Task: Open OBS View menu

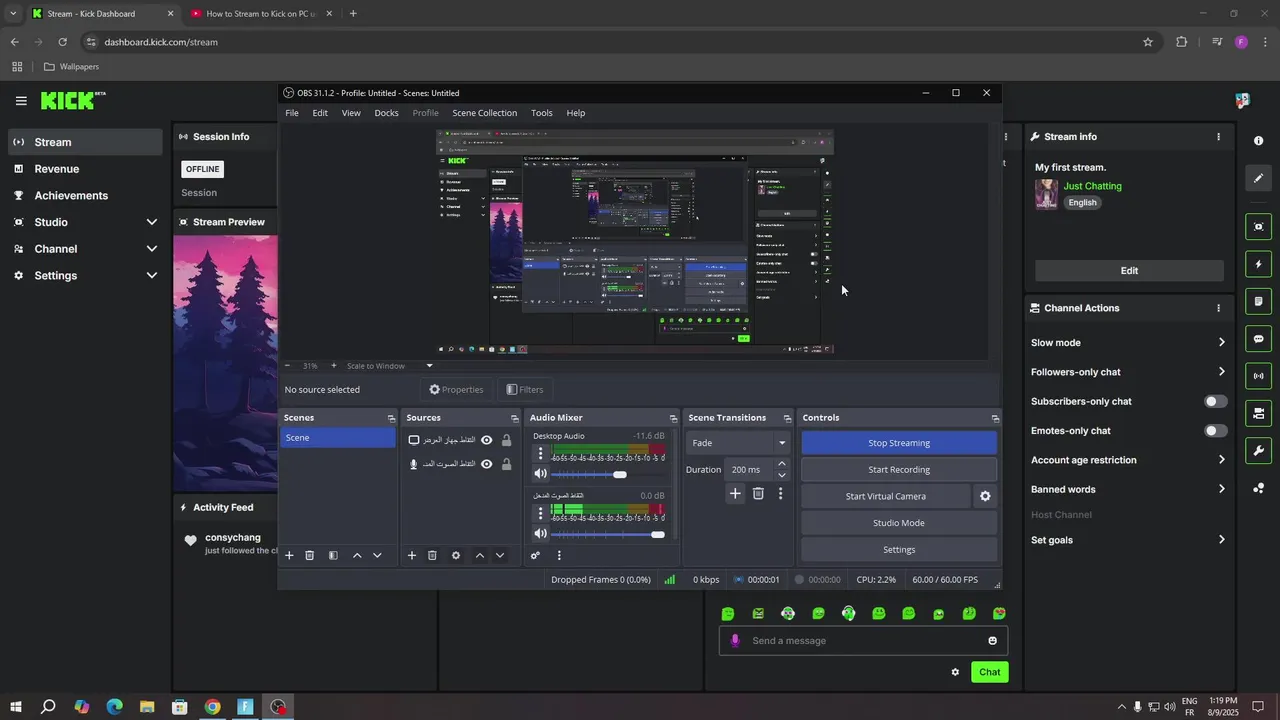Action: (351, 113)
